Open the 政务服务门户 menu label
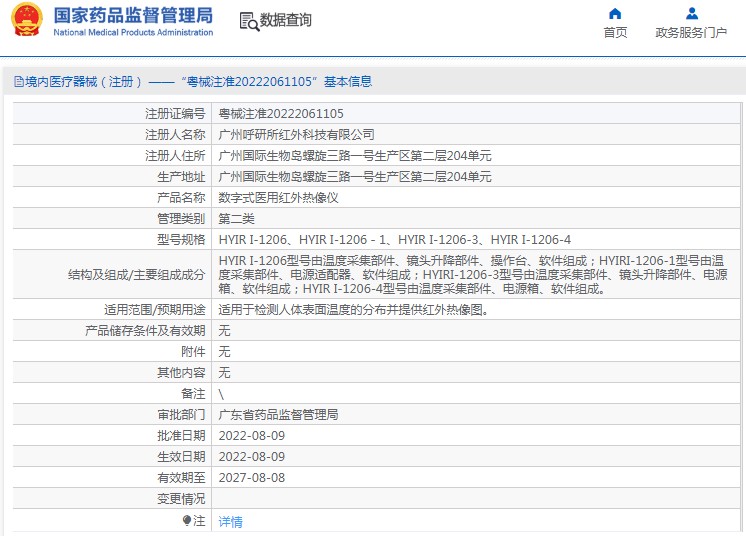Viewport: 746px width, 536px height. pyautogui.click(x=691, y=33)
